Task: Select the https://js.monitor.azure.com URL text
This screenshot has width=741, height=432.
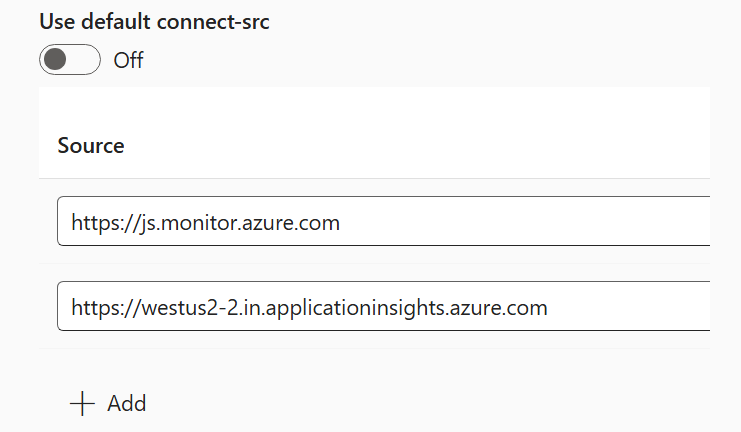Action: [205, 222]
